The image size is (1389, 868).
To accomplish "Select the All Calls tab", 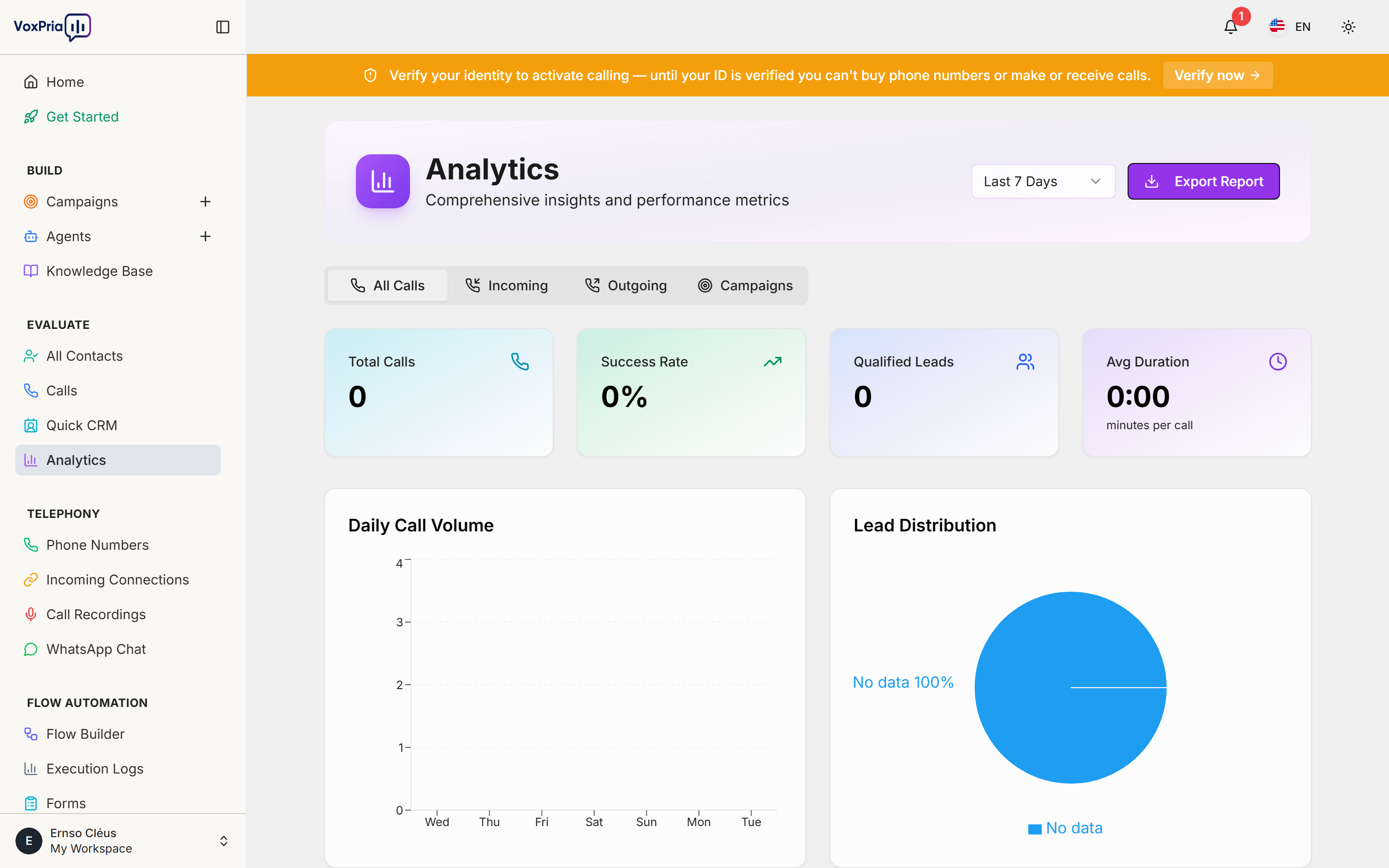I will click(x=387, y=285).
